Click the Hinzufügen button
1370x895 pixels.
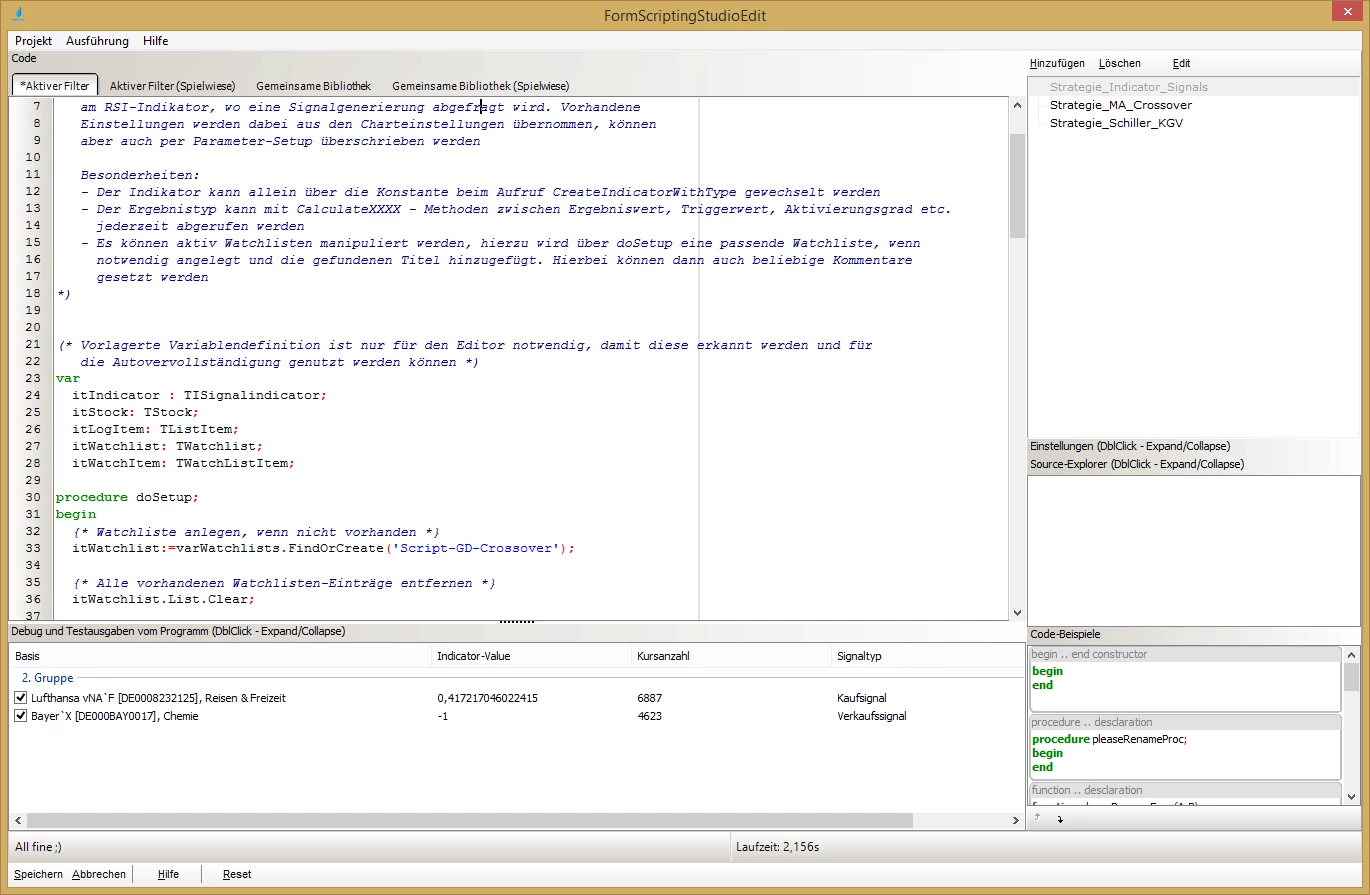pos(1057,63)
